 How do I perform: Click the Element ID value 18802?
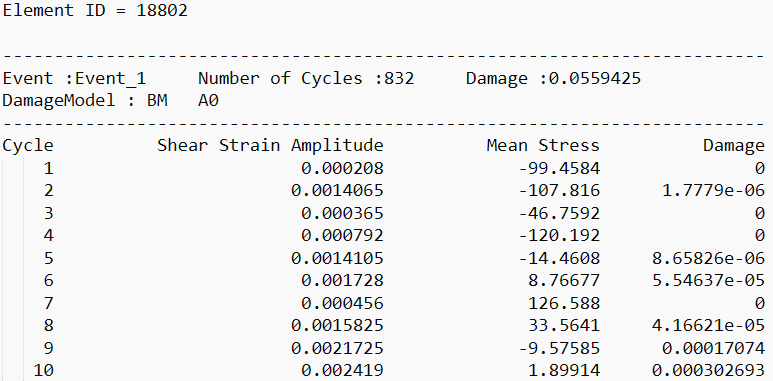[x=162, y=10]
